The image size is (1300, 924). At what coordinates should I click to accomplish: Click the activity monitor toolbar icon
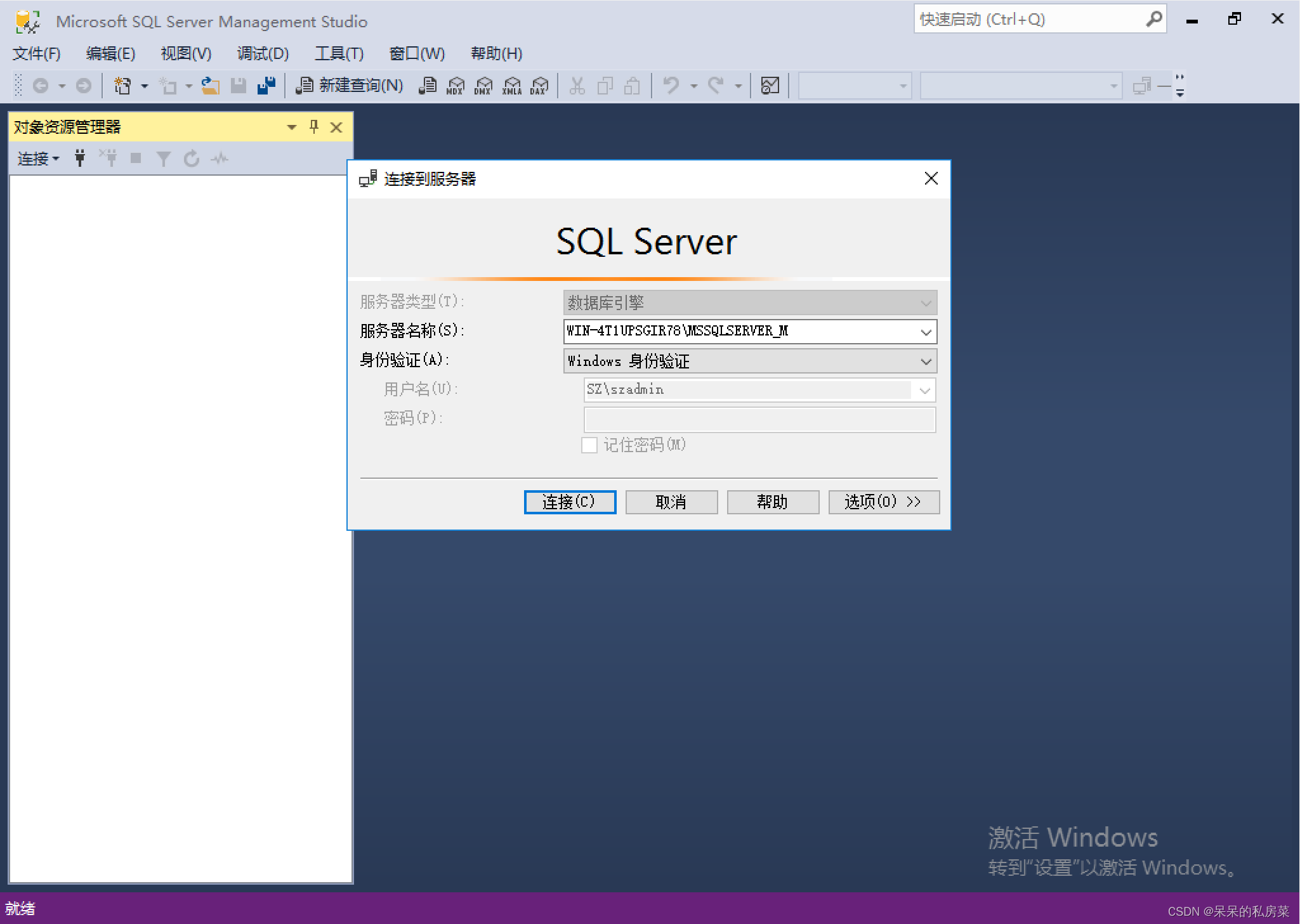pos(770,86)
